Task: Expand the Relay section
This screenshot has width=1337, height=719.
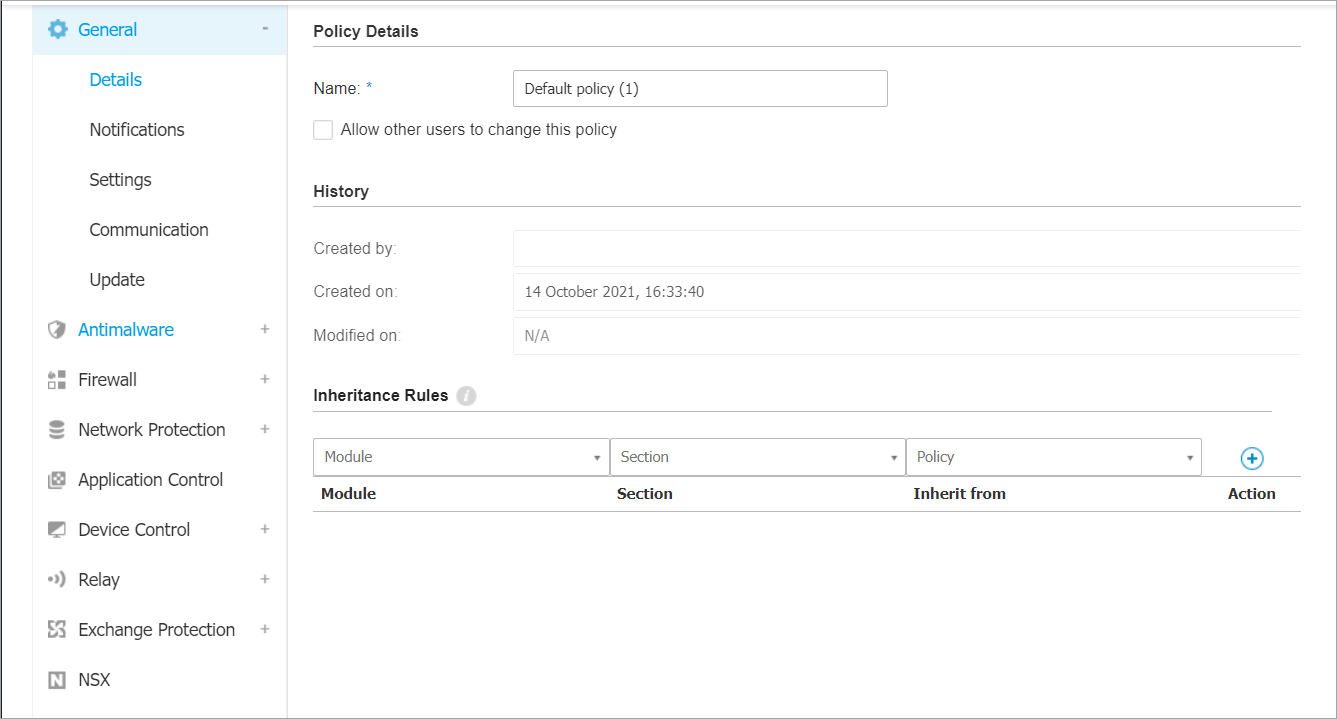Action: [265, 579]
